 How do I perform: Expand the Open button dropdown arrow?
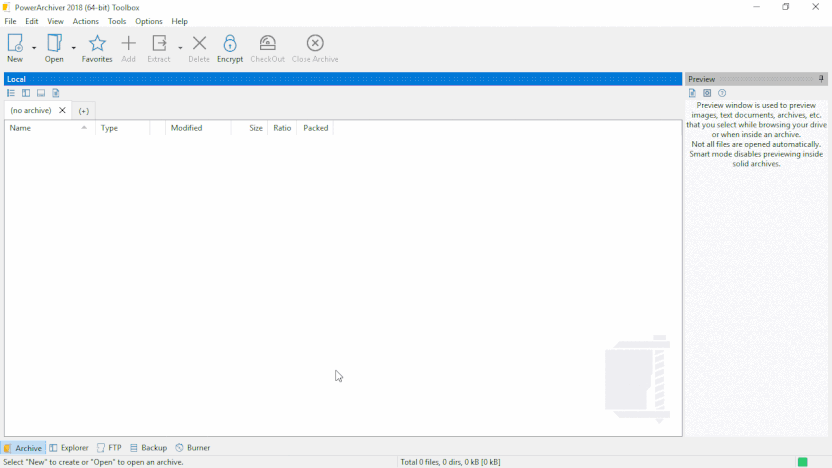click(x=74, y=48)
